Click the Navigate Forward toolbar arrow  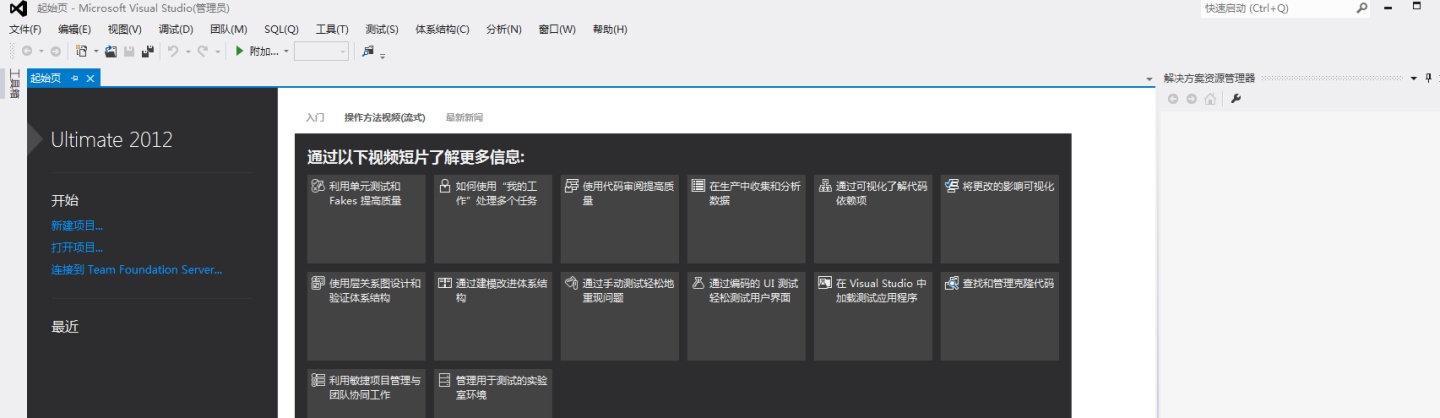click(55, 51)
